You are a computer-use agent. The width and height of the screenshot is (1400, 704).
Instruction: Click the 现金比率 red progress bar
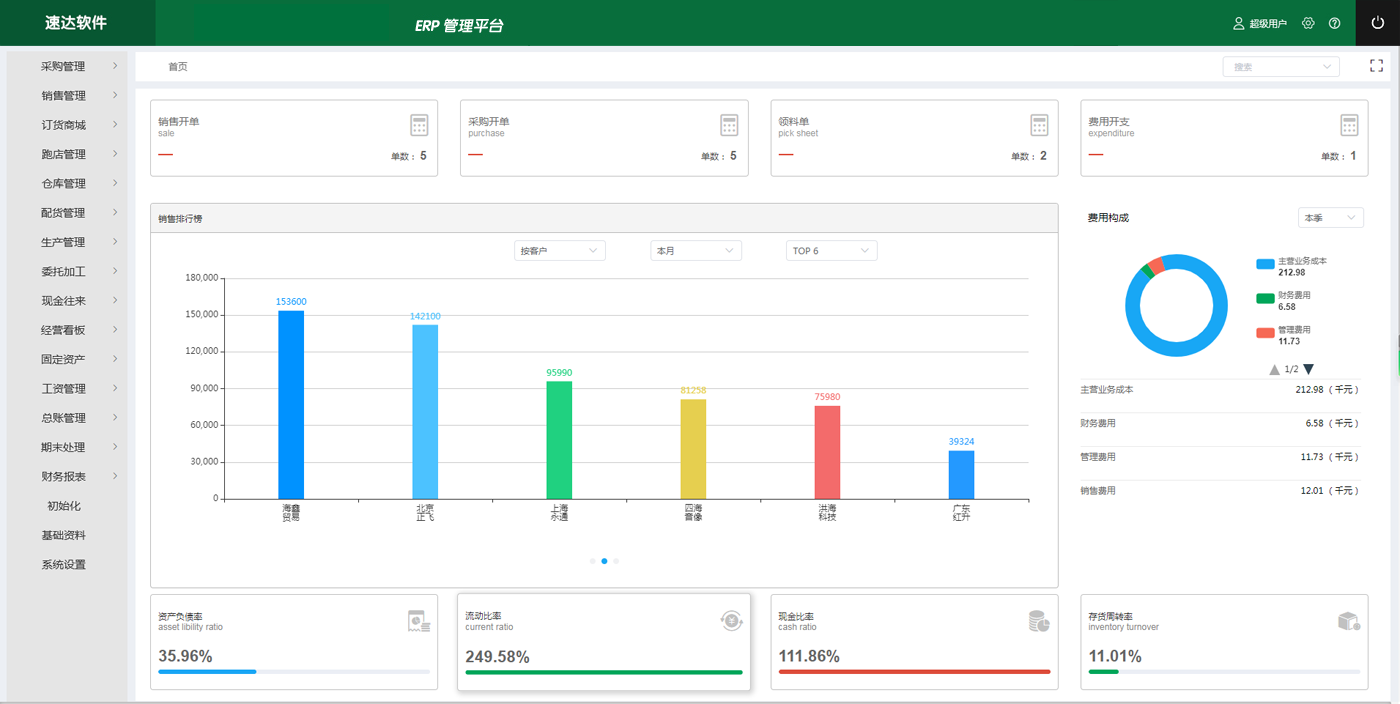point(914,672)
